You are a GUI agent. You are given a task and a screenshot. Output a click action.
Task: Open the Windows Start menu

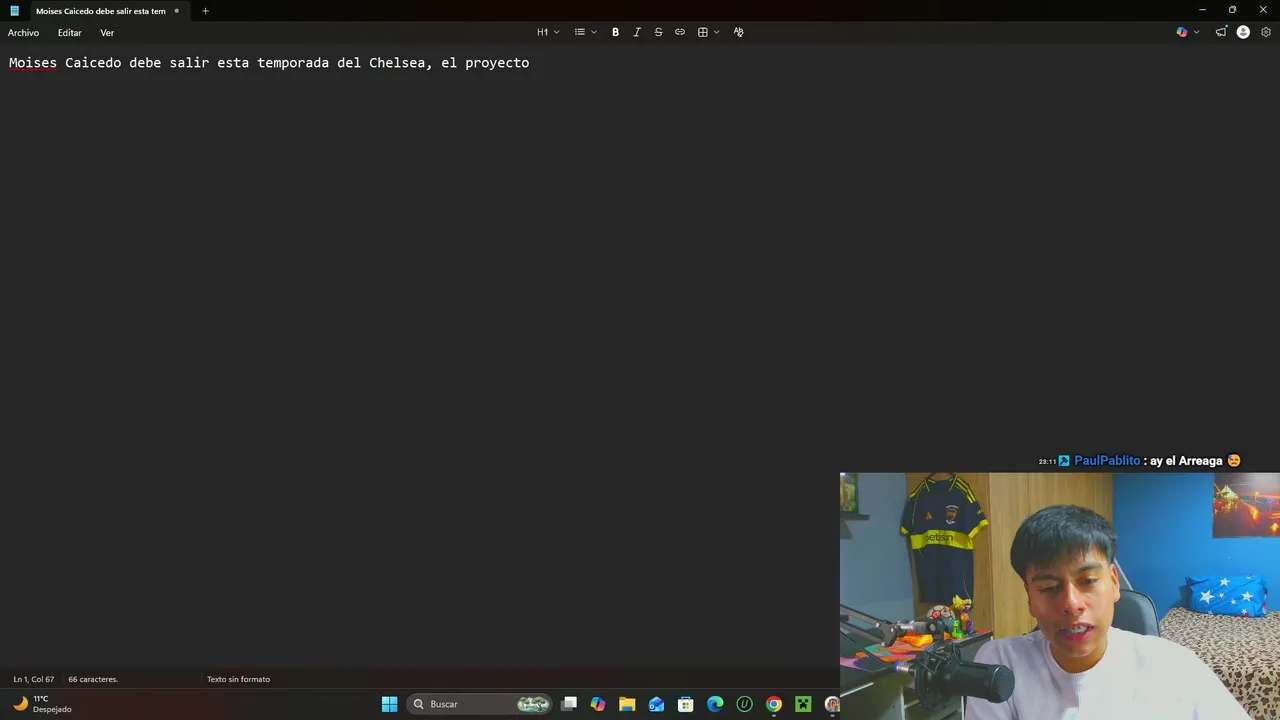pos(389,704)
